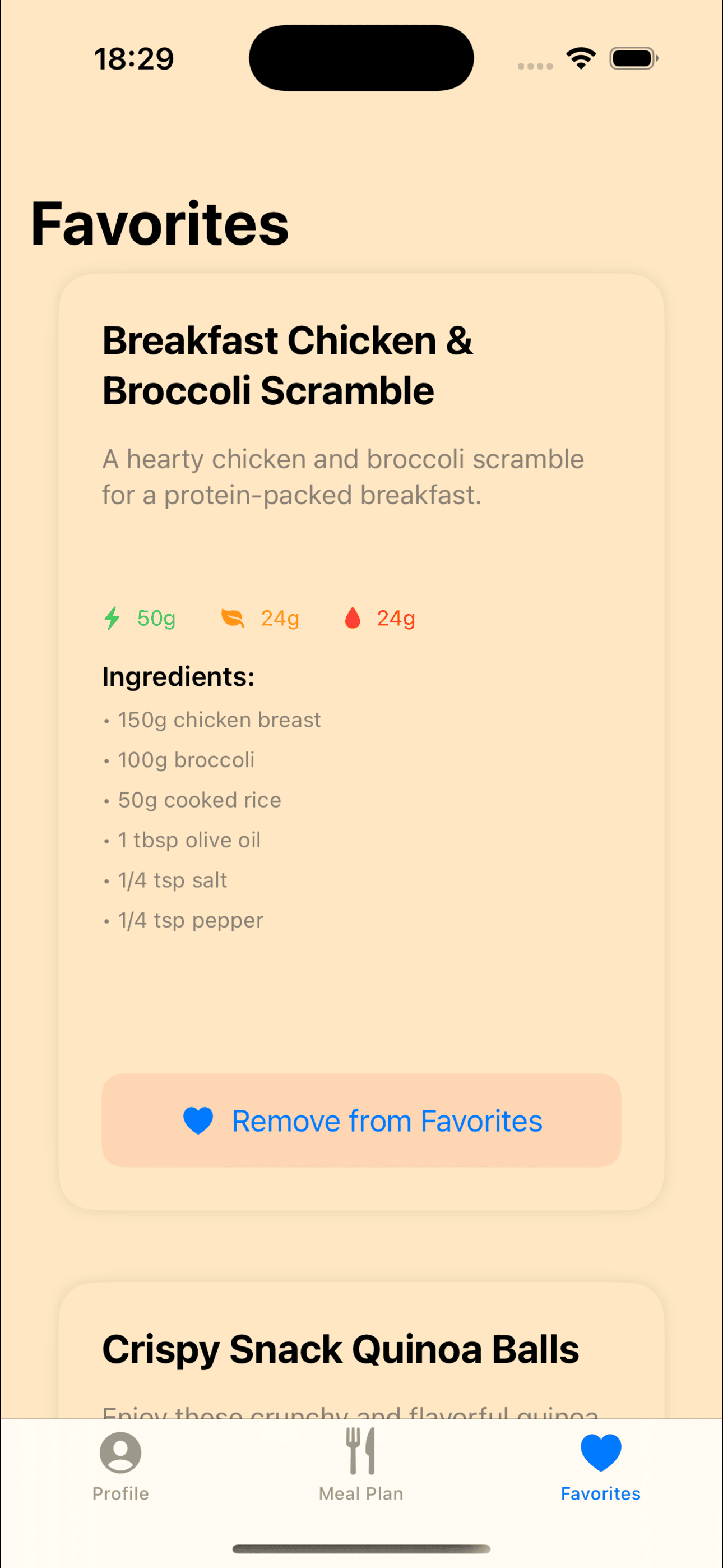Viewport: 723px width, 1568px height.
Task: Tap the 24g carbs value in orange
Action: tap(280, 619)
